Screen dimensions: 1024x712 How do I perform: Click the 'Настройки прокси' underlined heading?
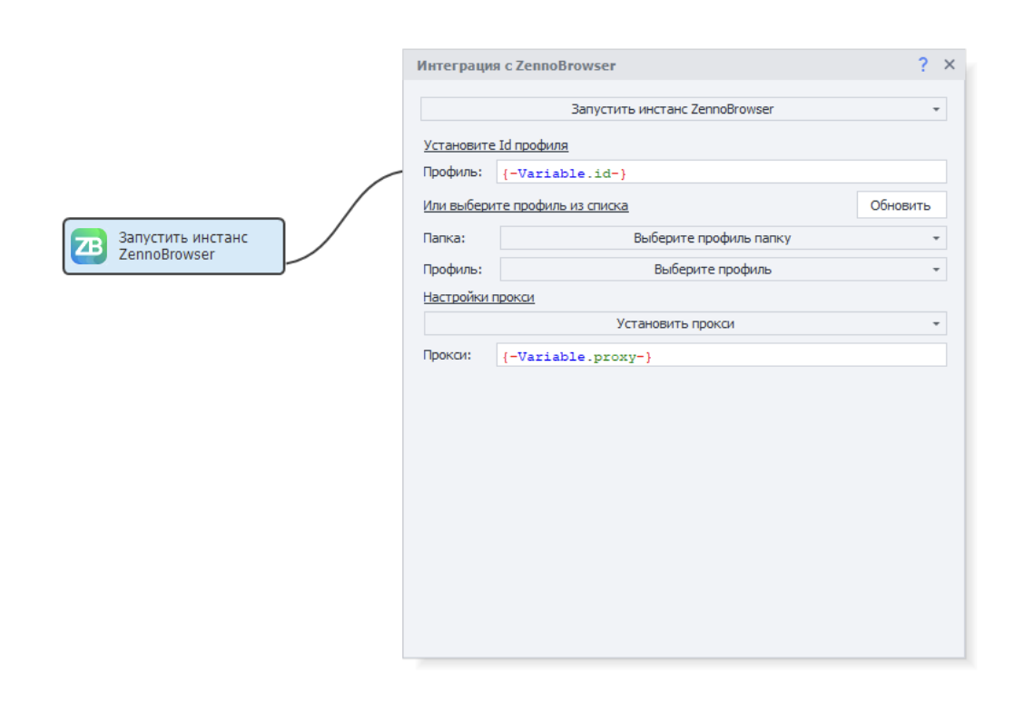tap(478, 297)
